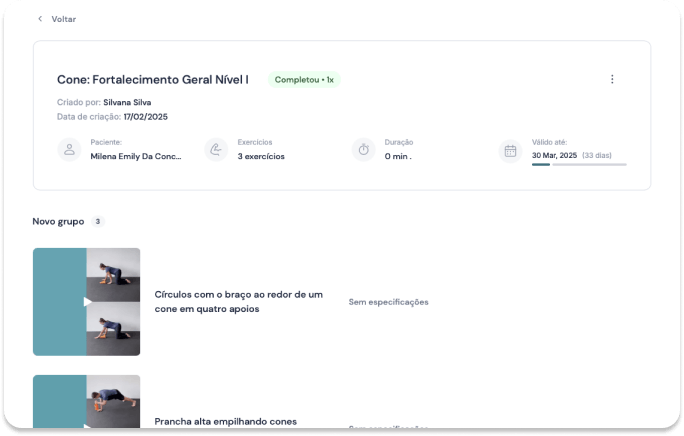
Task: Click the patient person icon
Action: [69, 150]
